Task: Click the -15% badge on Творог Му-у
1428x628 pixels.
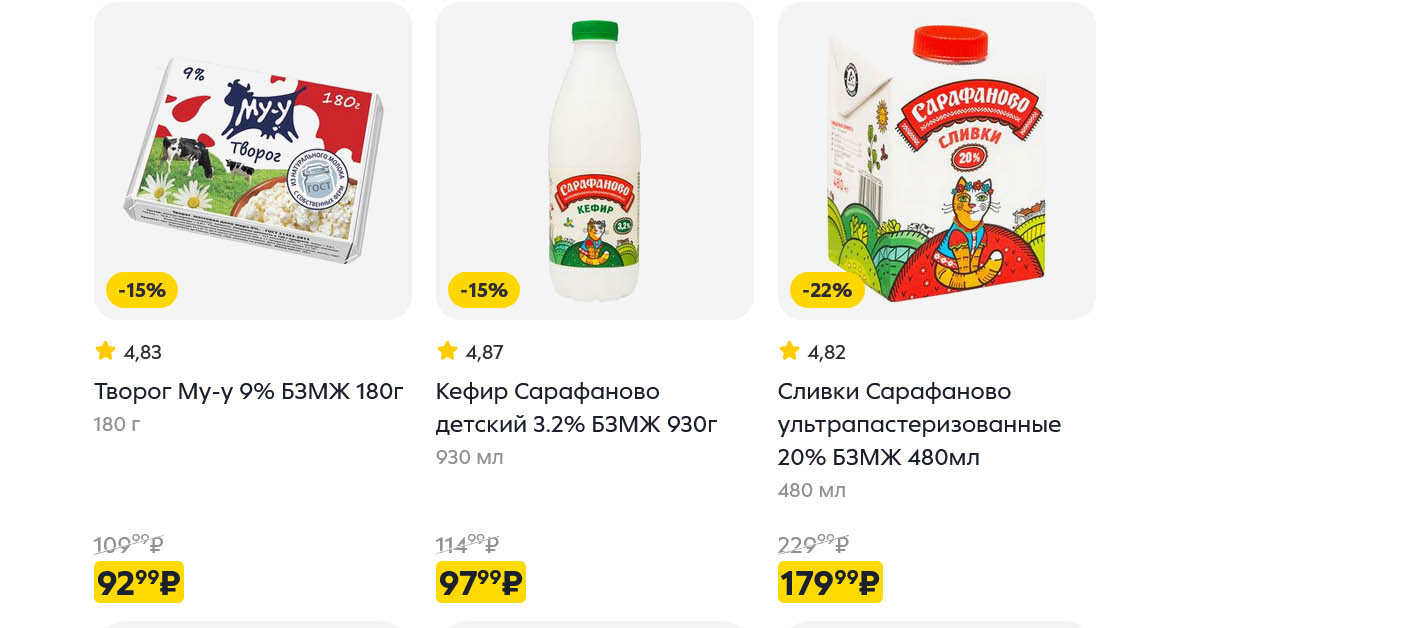Action: (142, 290)
